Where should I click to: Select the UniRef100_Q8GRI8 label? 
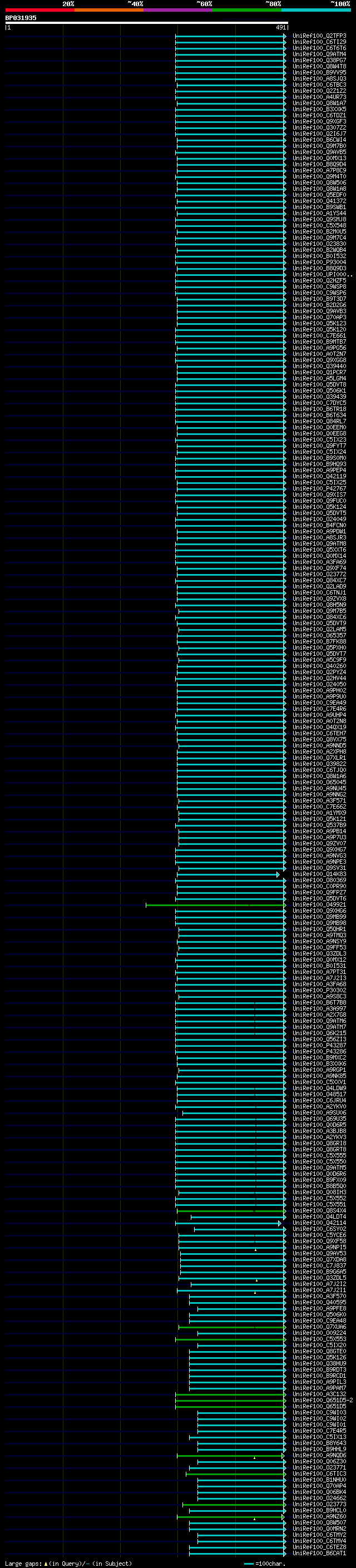coord(319,1144)
